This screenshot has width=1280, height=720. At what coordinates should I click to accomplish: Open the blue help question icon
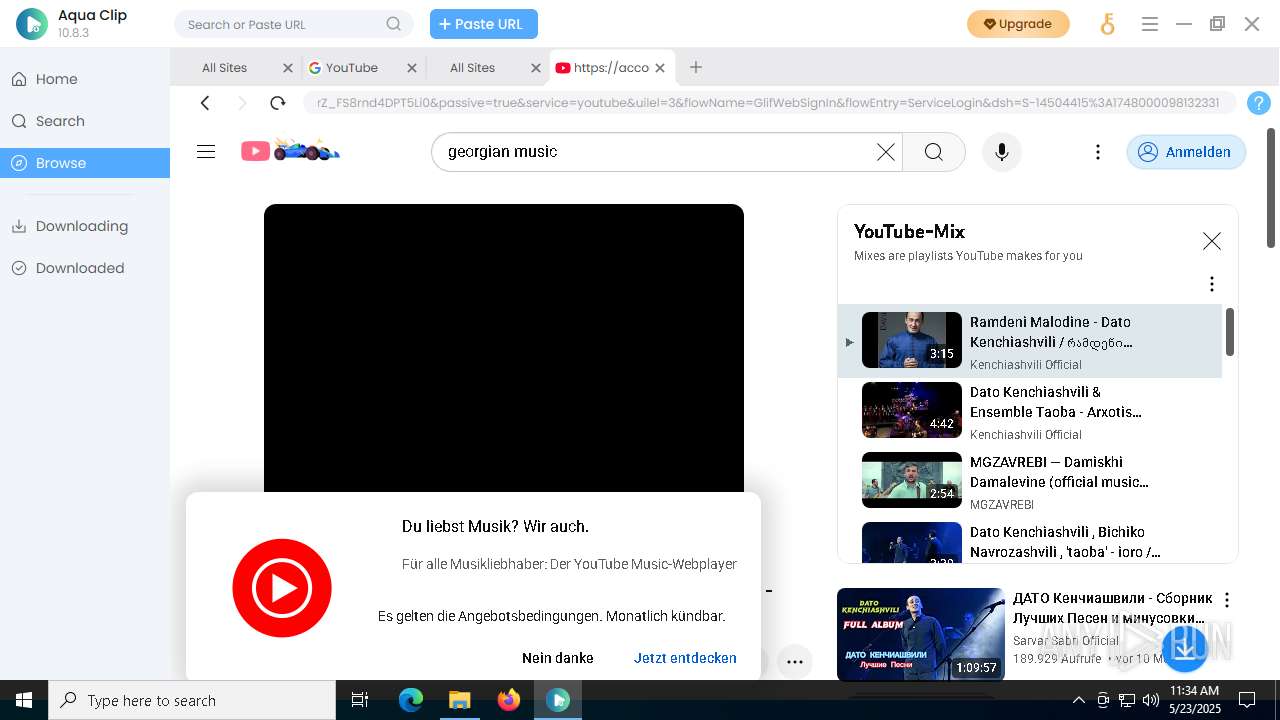click(x=1259, y=103)
